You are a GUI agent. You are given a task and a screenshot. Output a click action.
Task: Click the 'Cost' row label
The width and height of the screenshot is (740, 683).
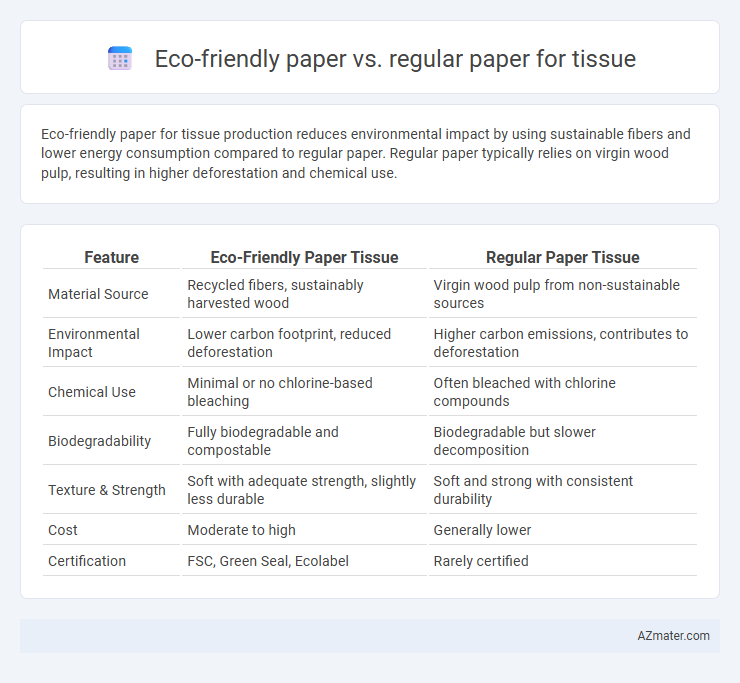pyautogui.click(x=63, y=530)
